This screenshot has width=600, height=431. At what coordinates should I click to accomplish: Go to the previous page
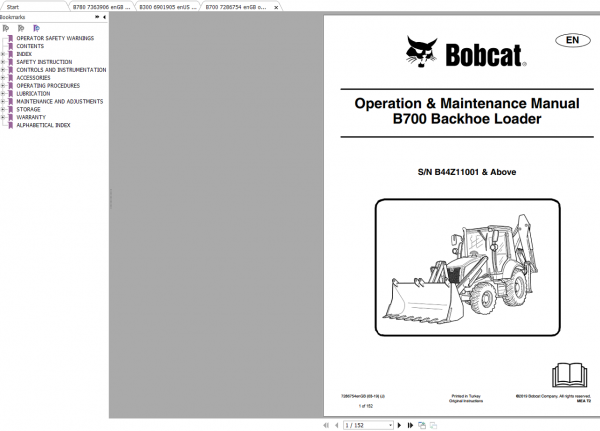click(x=337, y=425)
